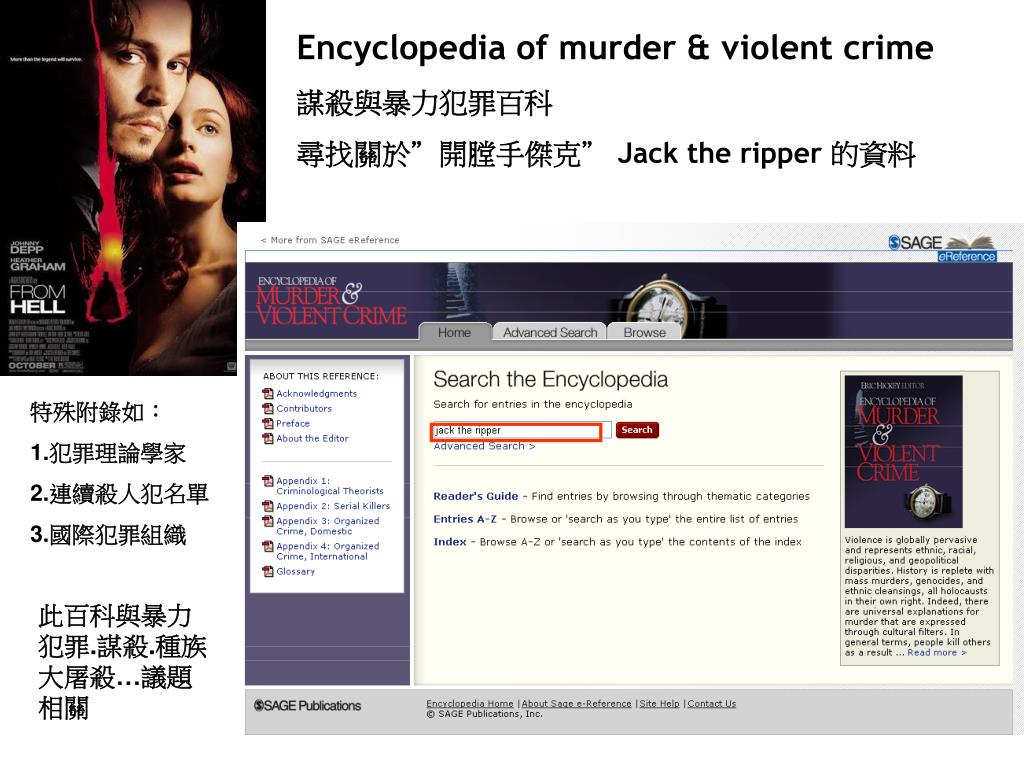Open the Encyclopedia Home footer link
This screenshot has width=1024, height=768.
coord(470,703)
